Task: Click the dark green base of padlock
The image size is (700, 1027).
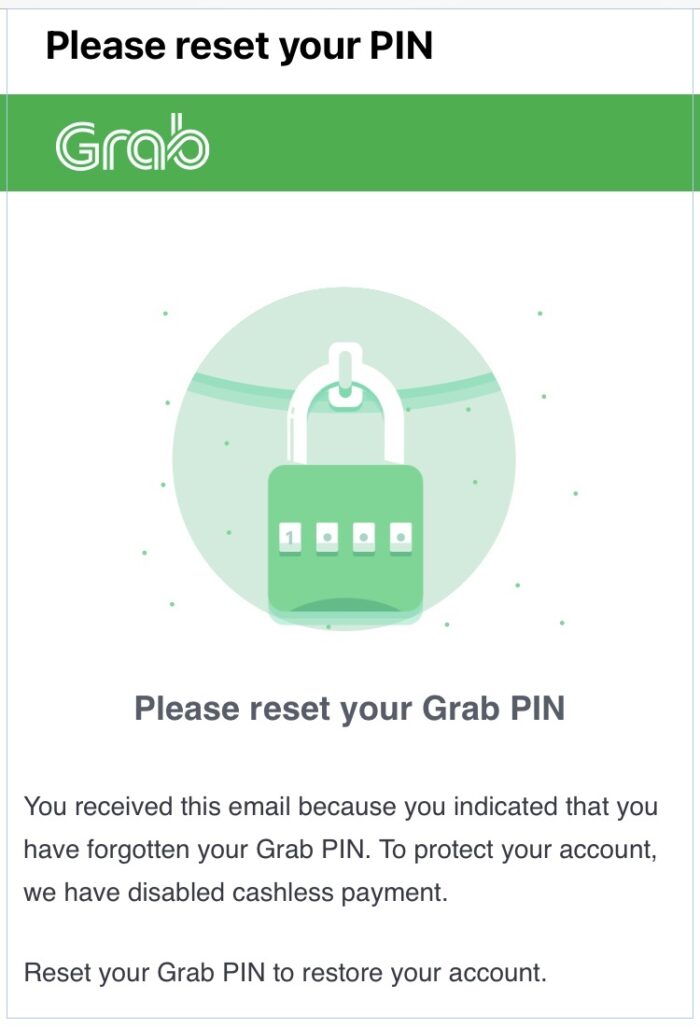Action: pyautogui.click(x=345, y=603)
